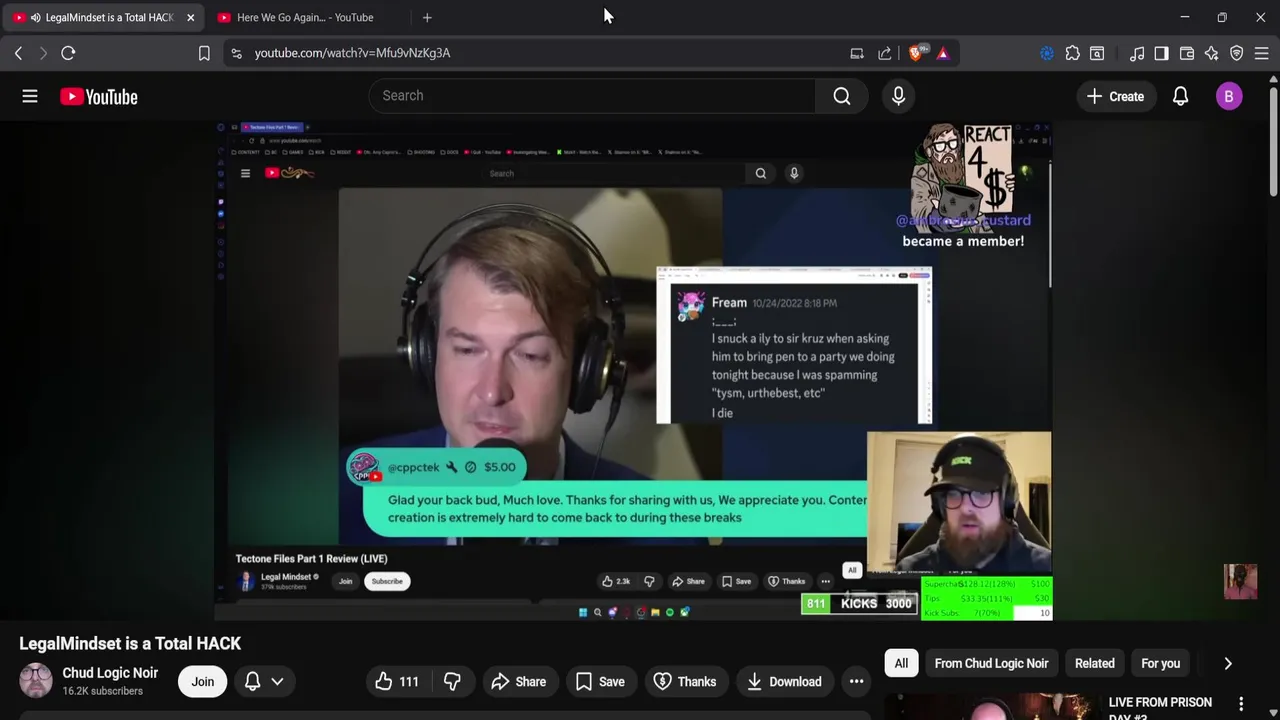The width and height of the screenshot is (1280, 720).
Task: Reload the page
Action: point(68,53)
